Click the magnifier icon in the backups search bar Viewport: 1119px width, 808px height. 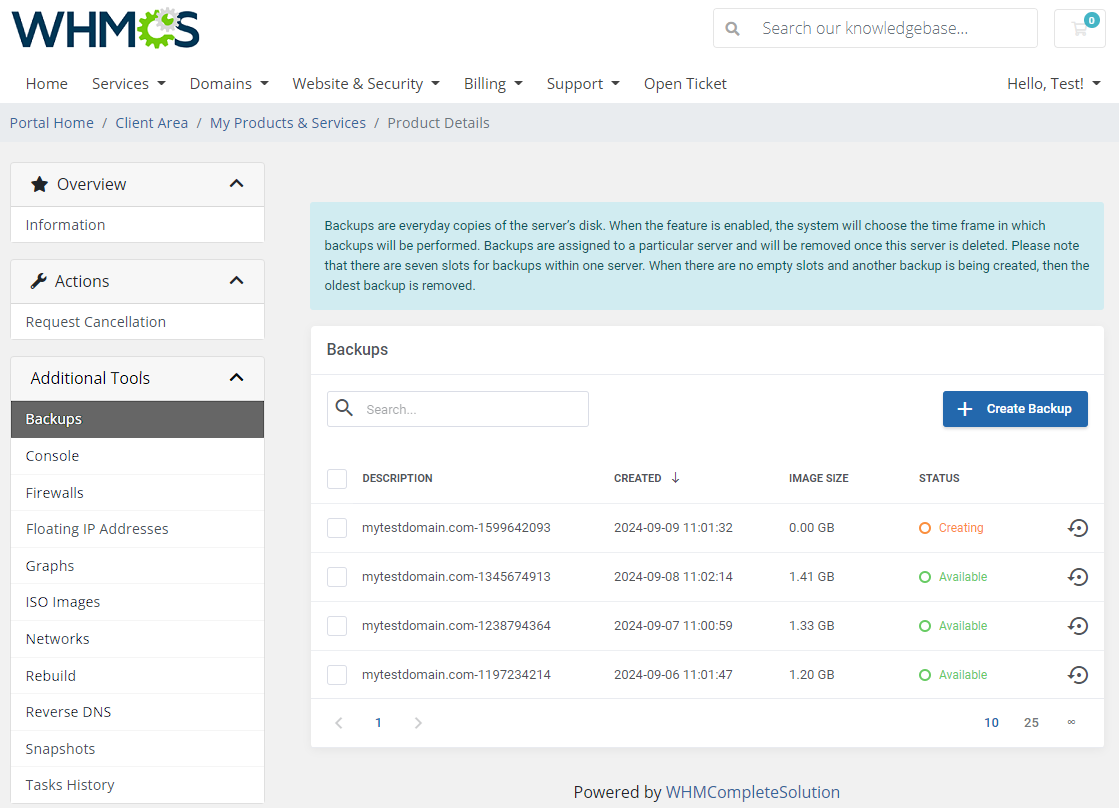(345, 408)
